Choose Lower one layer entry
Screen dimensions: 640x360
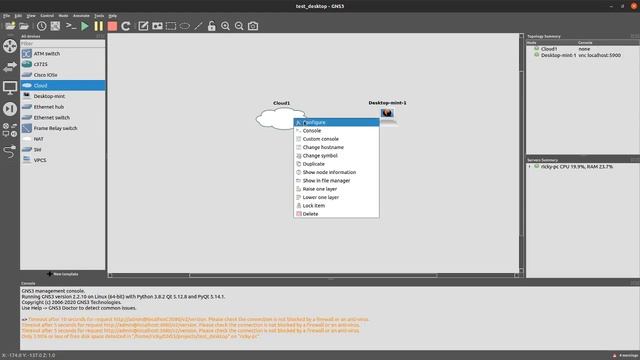pos(336,197)
